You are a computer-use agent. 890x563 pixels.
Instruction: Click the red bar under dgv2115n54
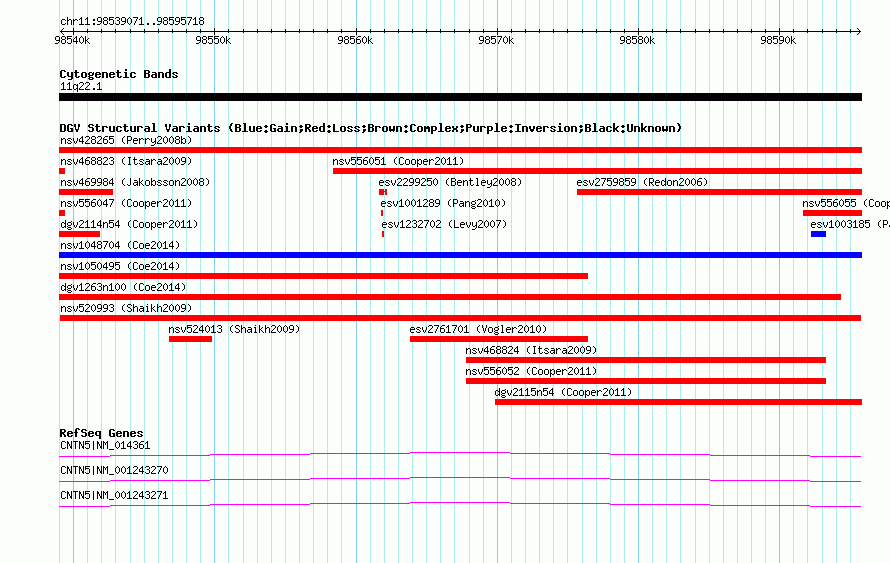tap(678, 402)
